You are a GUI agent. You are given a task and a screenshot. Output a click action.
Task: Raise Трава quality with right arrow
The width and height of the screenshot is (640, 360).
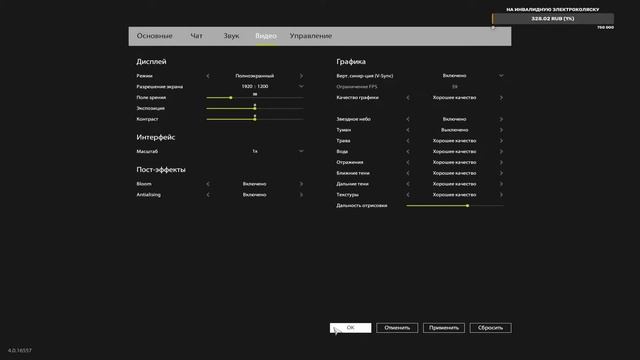(501, 141)
